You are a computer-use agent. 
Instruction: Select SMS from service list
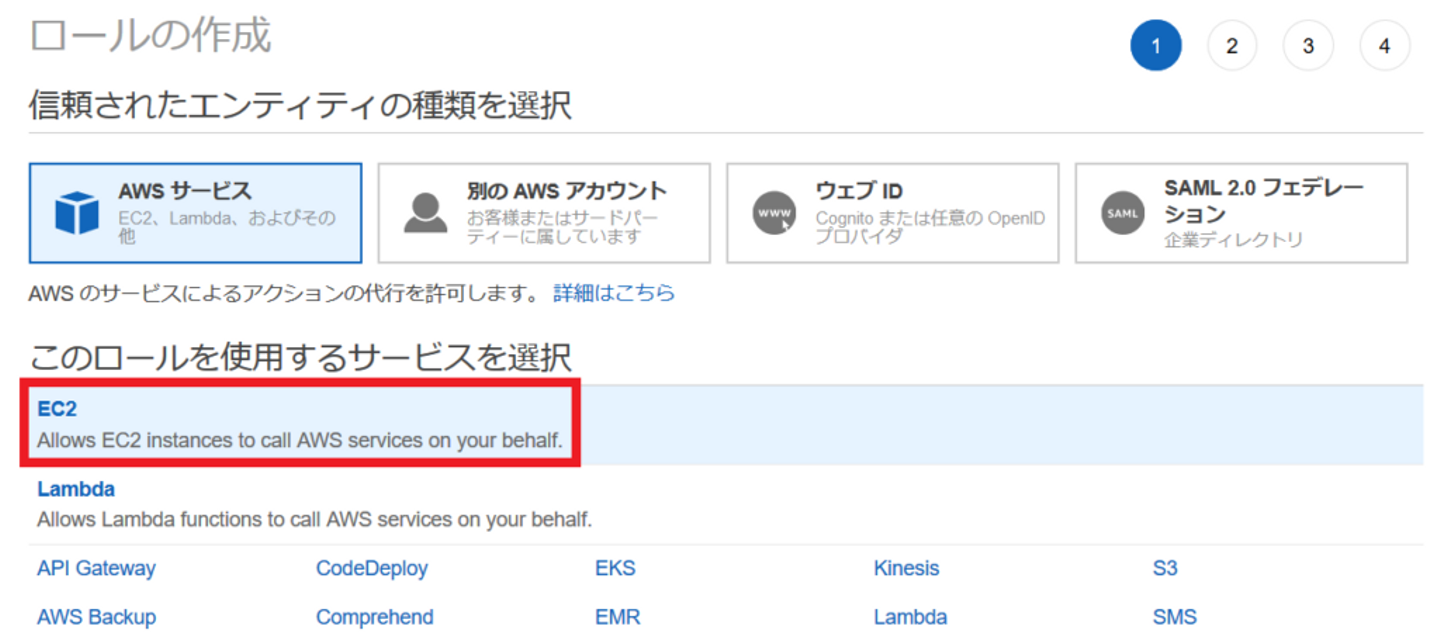coord(1174,617)
